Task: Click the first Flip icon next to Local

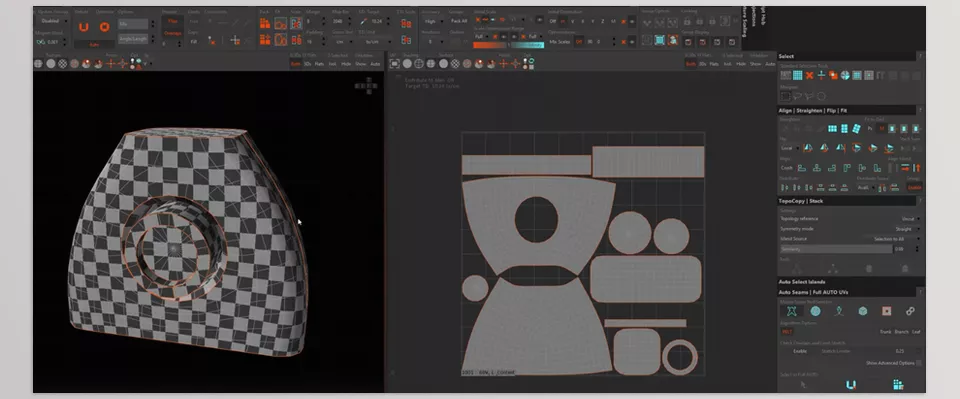Action: pyautogui.click(x=808, y=148)
